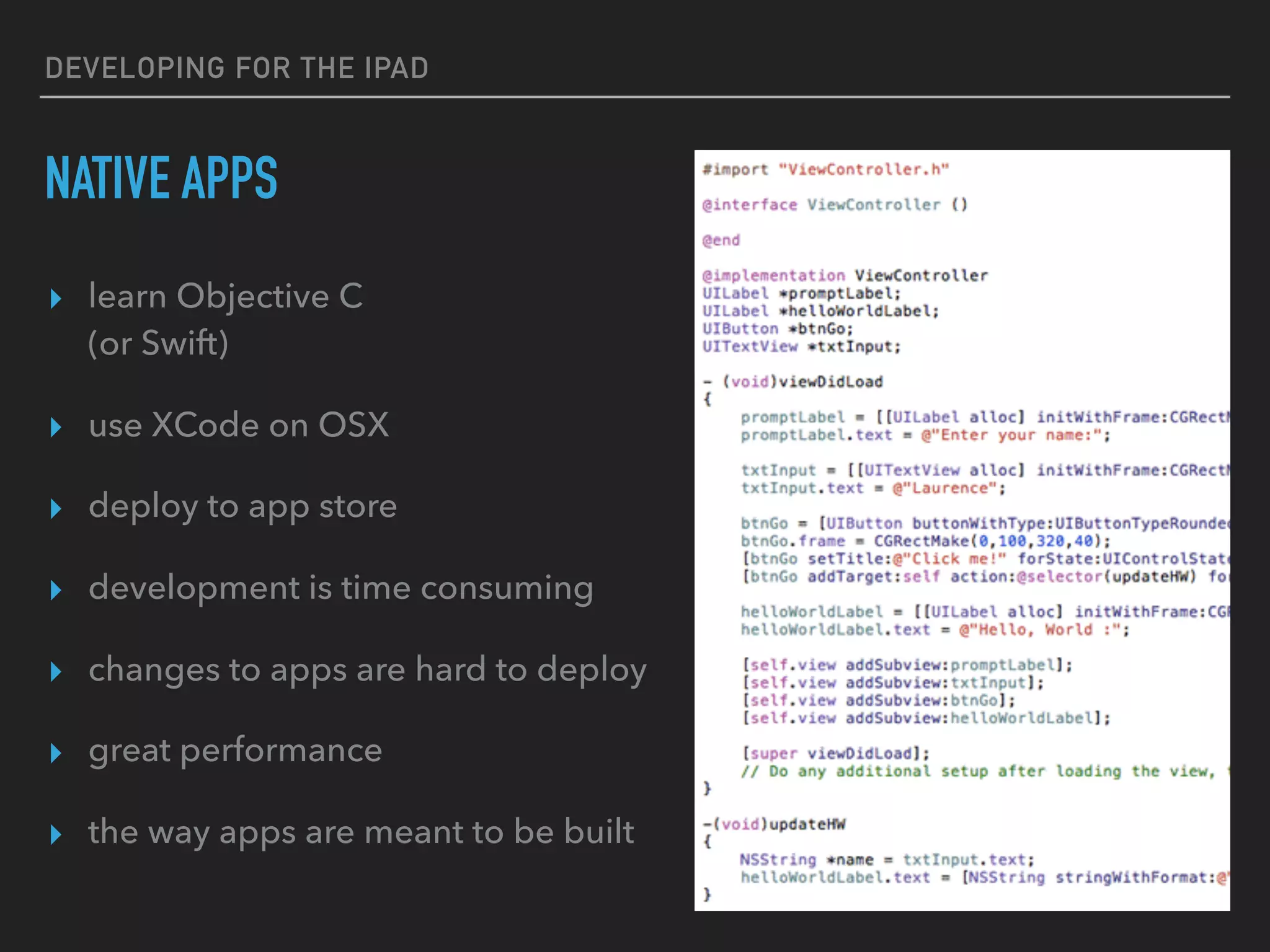Click the NSString stringWithFormat code line

click(985, 878)
